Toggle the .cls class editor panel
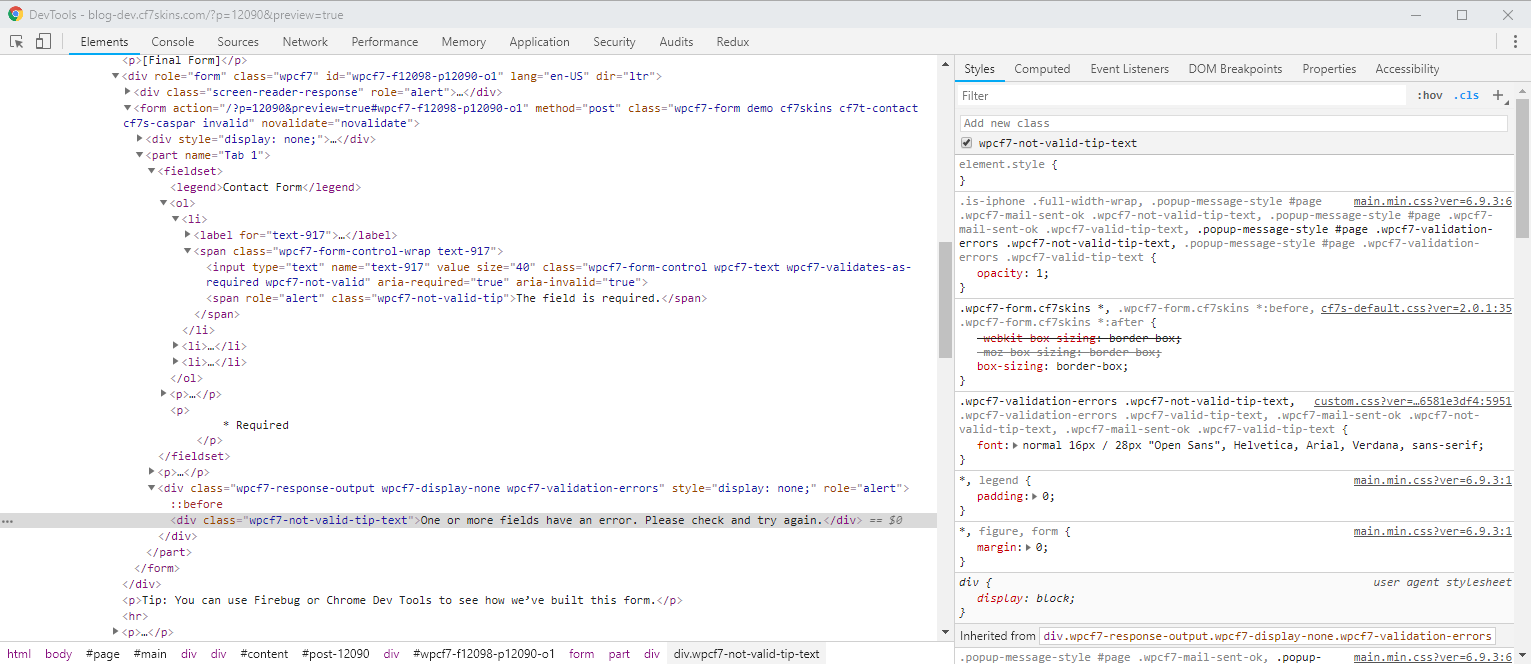This screenshot has width=1531, height=664. pyautogui.click(x=1466, y=96)
